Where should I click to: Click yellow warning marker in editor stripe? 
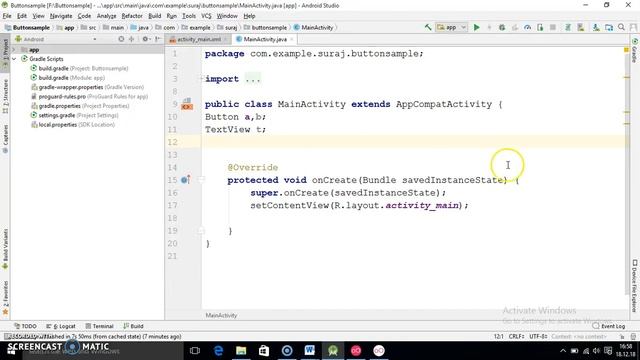[626, 50]
